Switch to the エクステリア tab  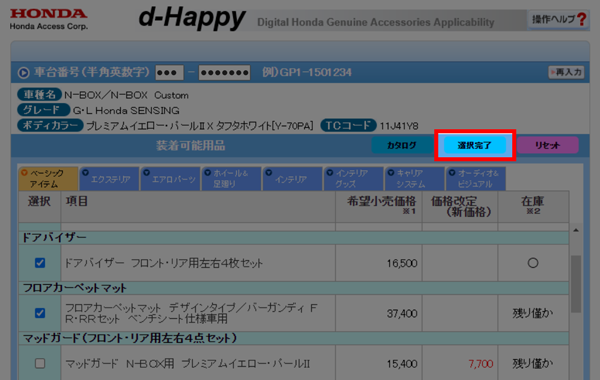tap(109, 179)
